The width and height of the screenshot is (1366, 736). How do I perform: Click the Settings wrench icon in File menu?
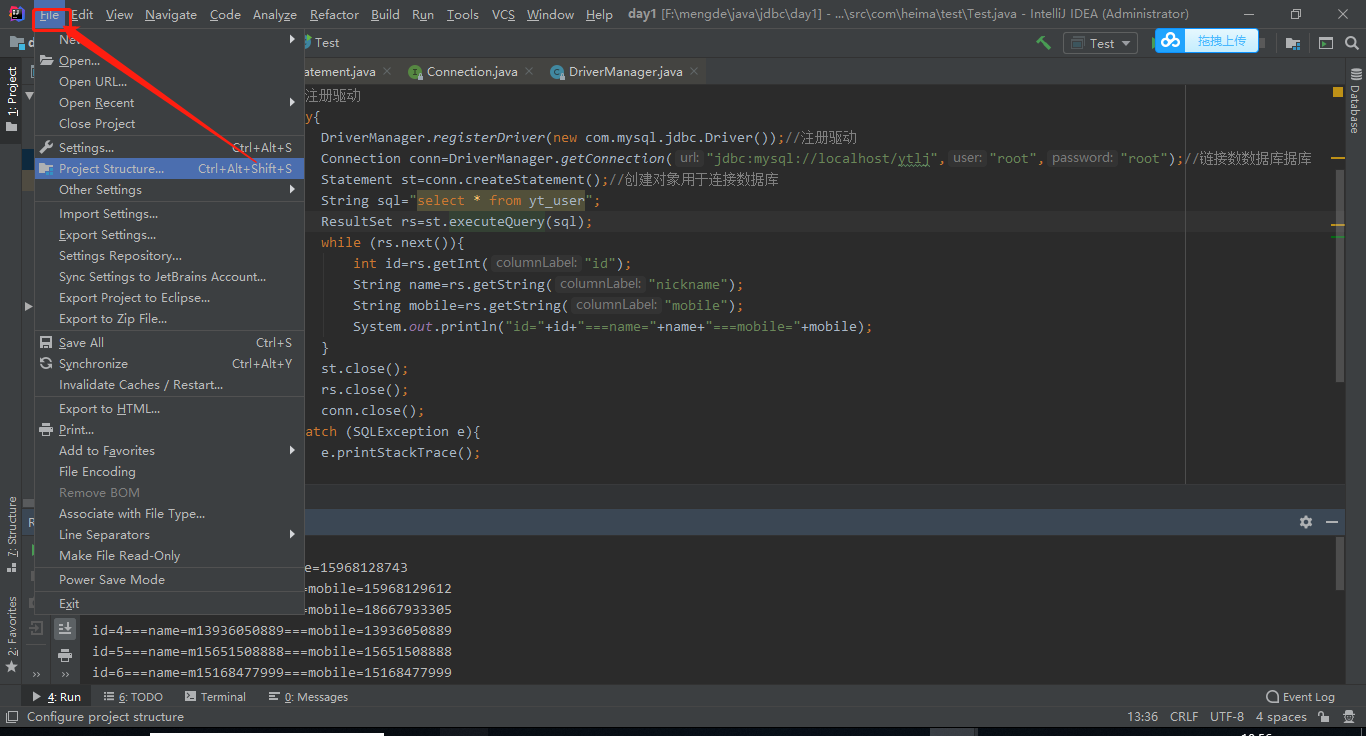[x=47, y=147]
